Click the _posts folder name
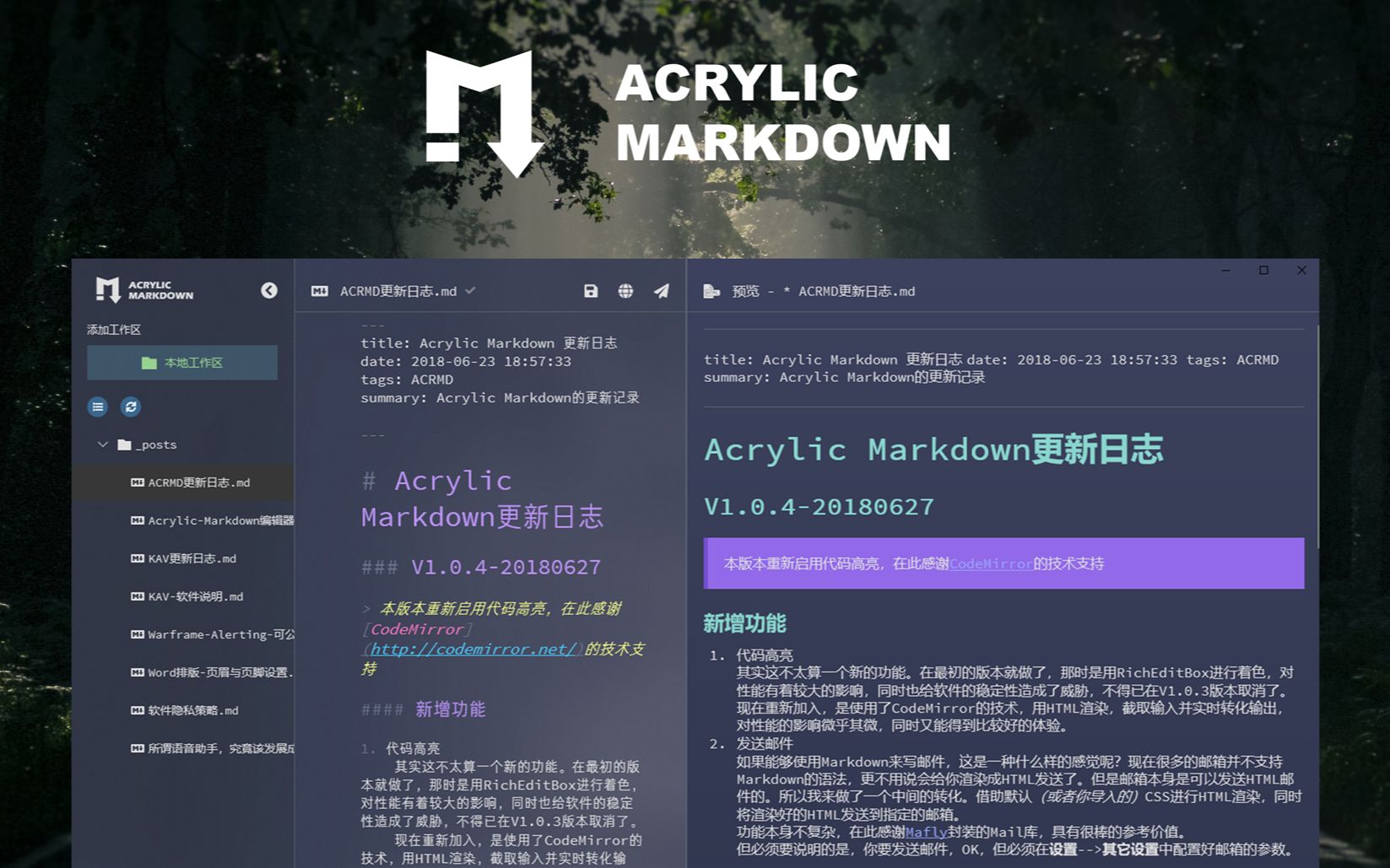The image size is (1390, 868). (x=156, y=445)
